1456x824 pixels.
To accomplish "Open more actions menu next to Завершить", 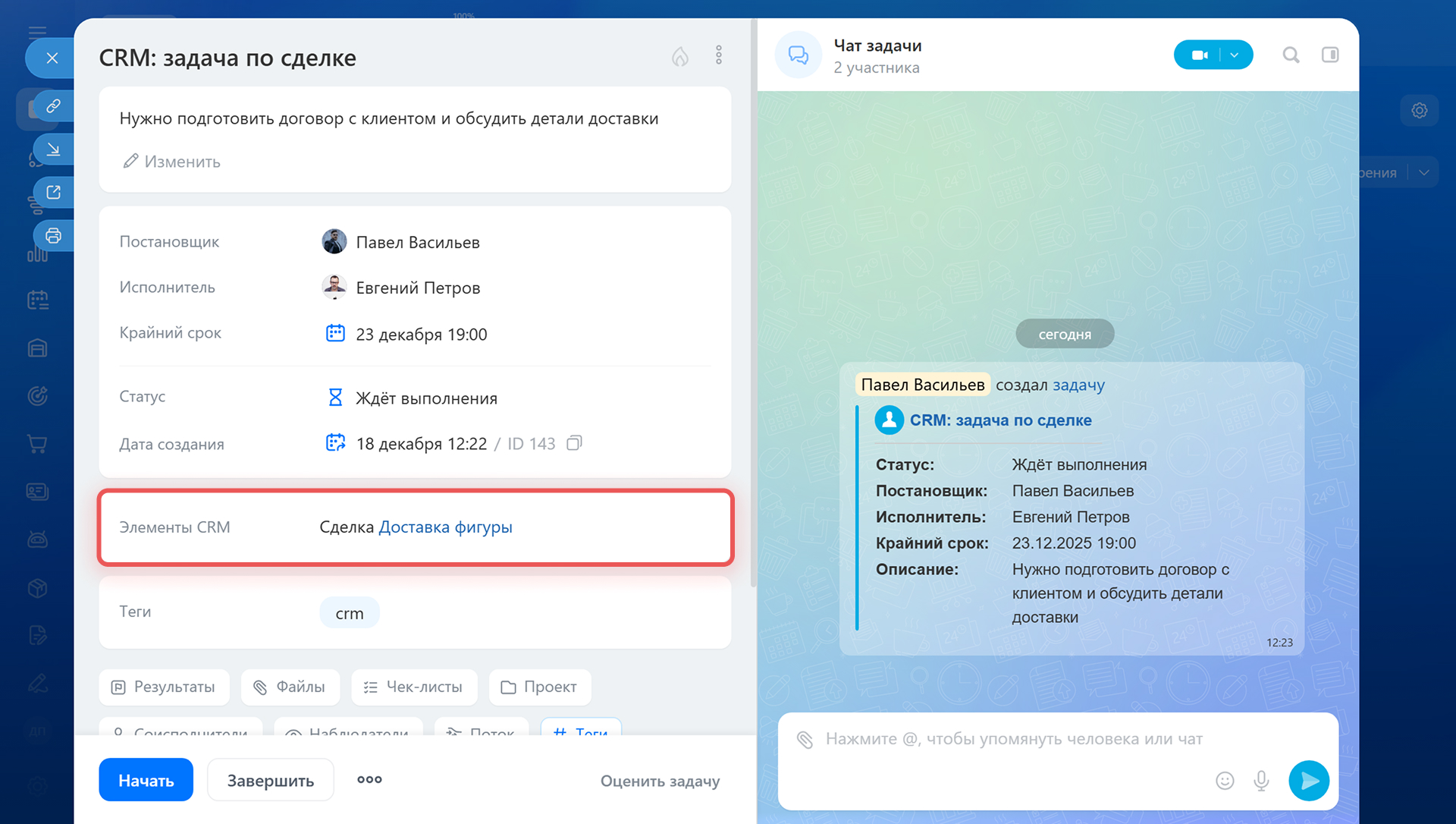I will tap(369, 779).
